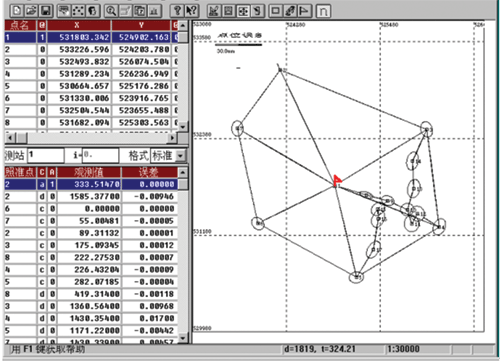
Task: Click the coordinate table's right scroll arrow
Action: tap(172, 138)
